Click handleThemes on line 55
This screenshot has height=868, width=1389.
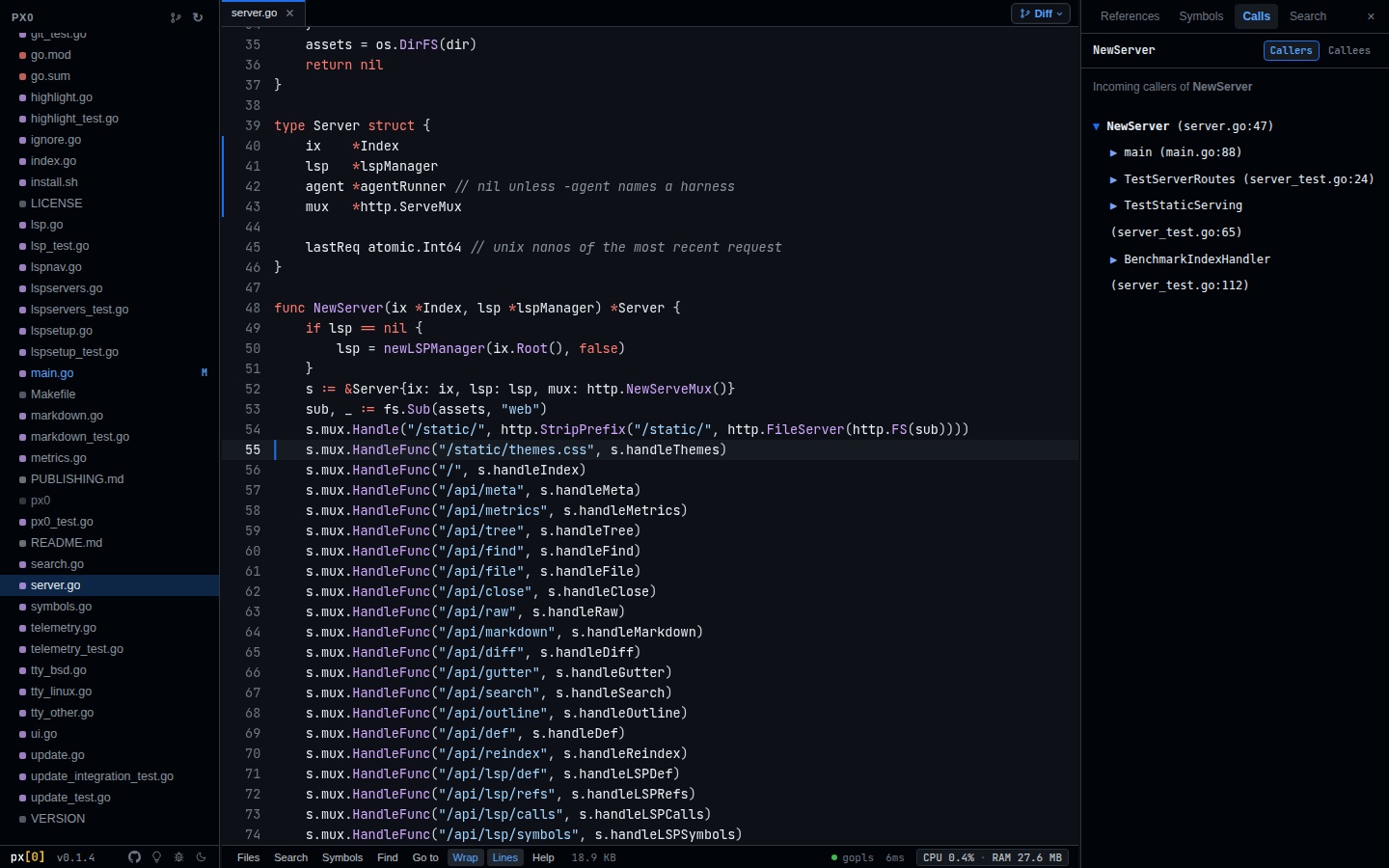coord(672,450)
